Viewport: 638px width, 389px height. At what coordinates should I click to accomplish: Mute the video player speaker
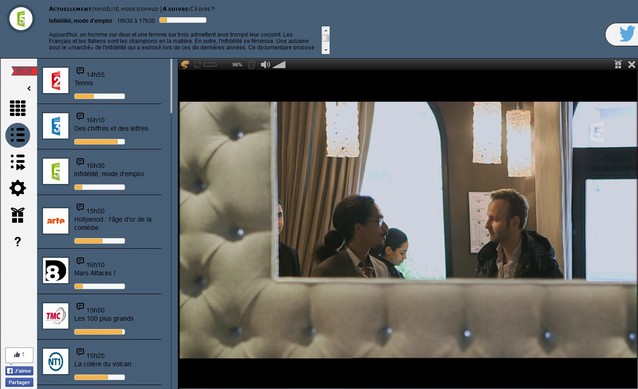coord(265,65)
